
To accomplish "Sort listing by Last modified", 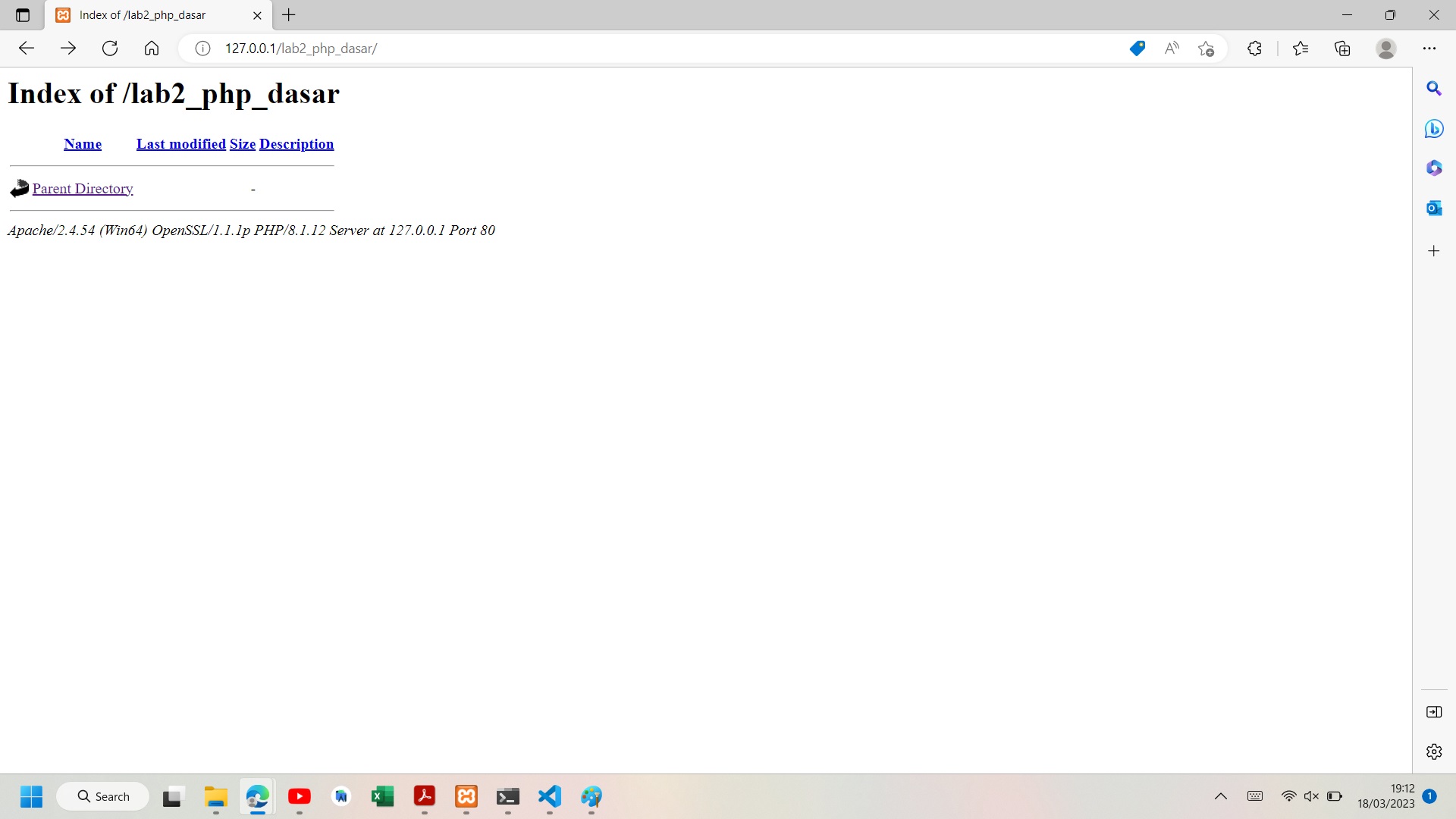I will pos(180,144).
